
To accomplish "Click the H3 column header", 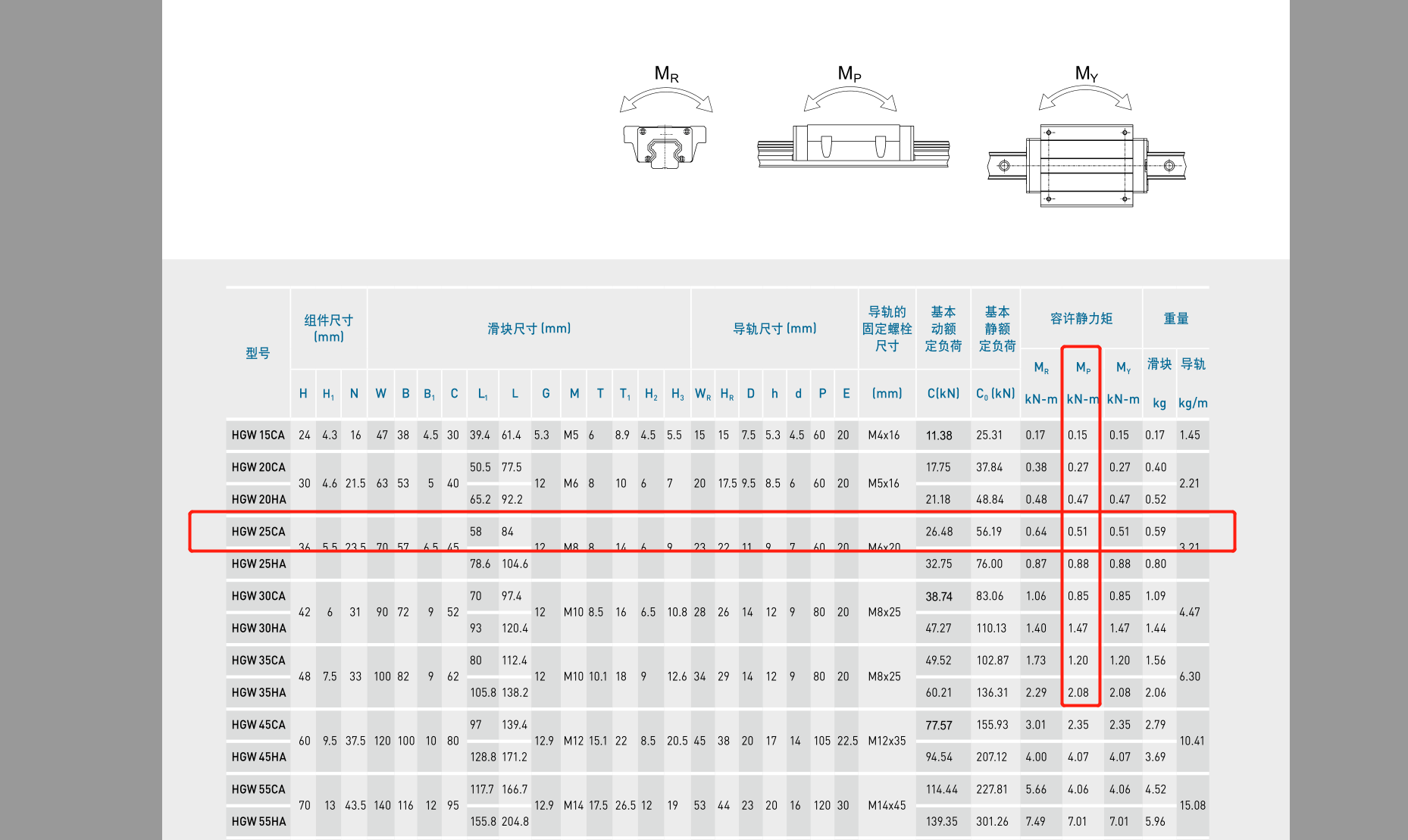I will (677, 394).
